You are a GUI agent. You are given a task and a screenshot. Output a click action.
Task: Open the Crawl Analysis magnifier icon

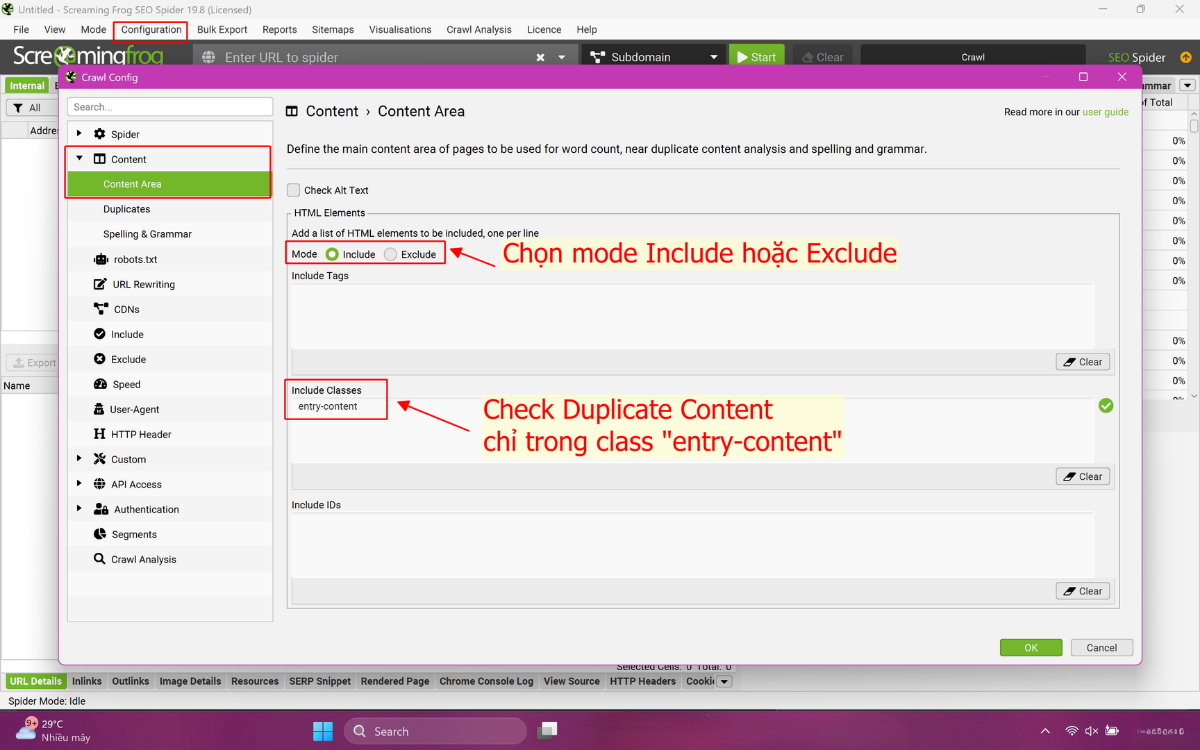(101, 559)
